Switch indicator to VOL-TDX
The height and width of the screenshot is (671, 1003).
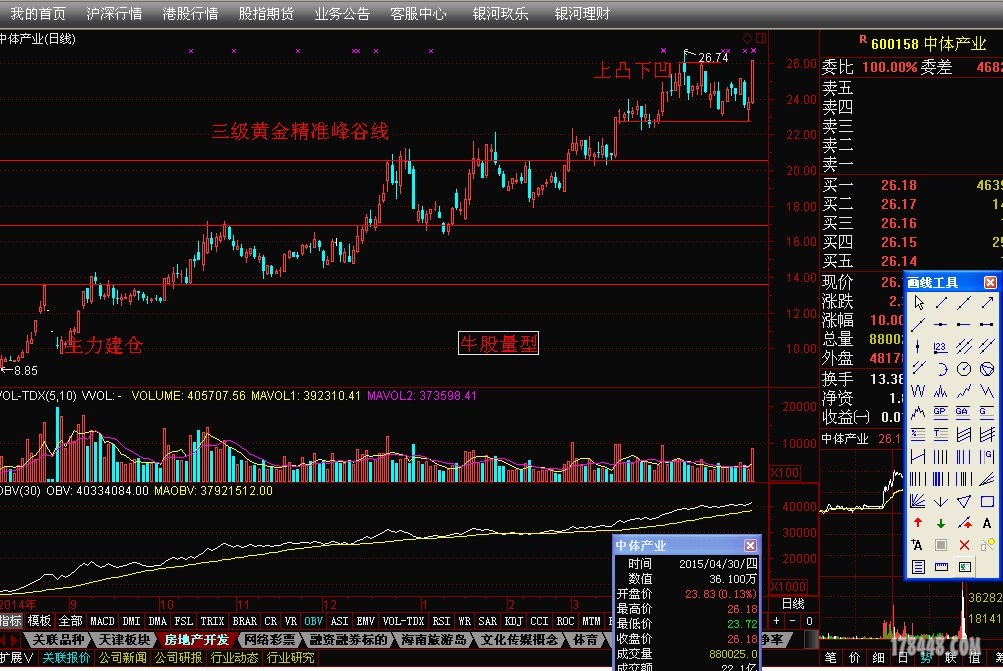(x=403, y=621)
